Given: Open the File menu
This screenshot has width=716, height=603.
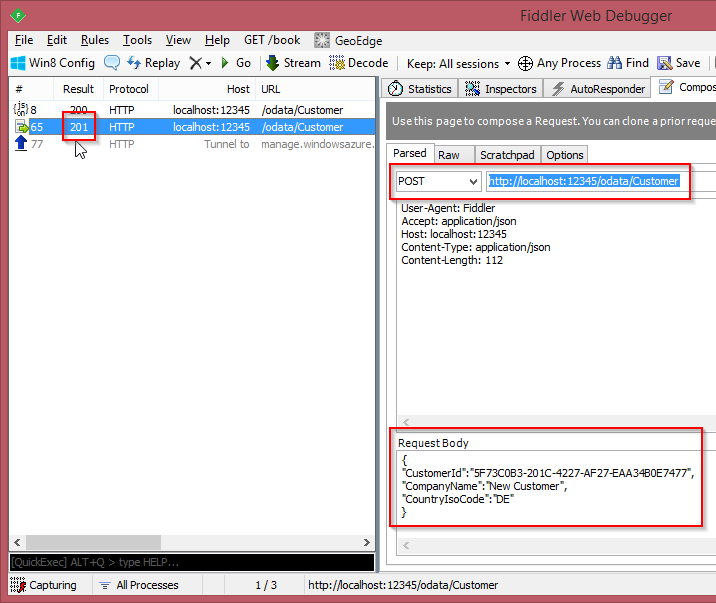Looking at the screenshot, I should (x=24, y=40).
